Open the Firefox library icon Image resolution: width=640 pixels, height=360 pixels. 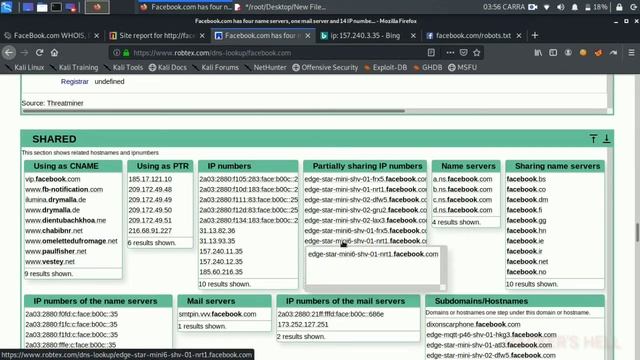(x=538, y=53)
